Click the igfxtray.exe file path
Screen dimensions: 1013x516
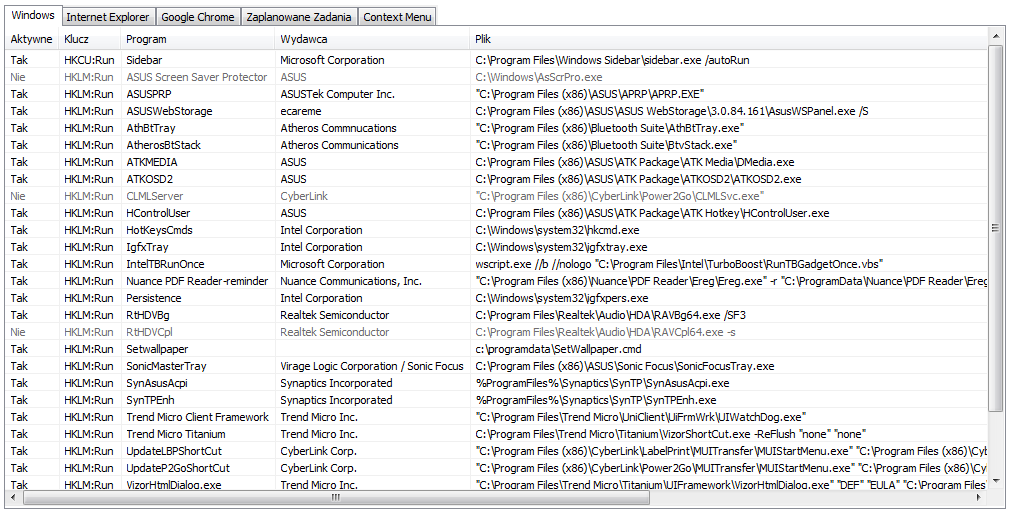tap(561, 247)
